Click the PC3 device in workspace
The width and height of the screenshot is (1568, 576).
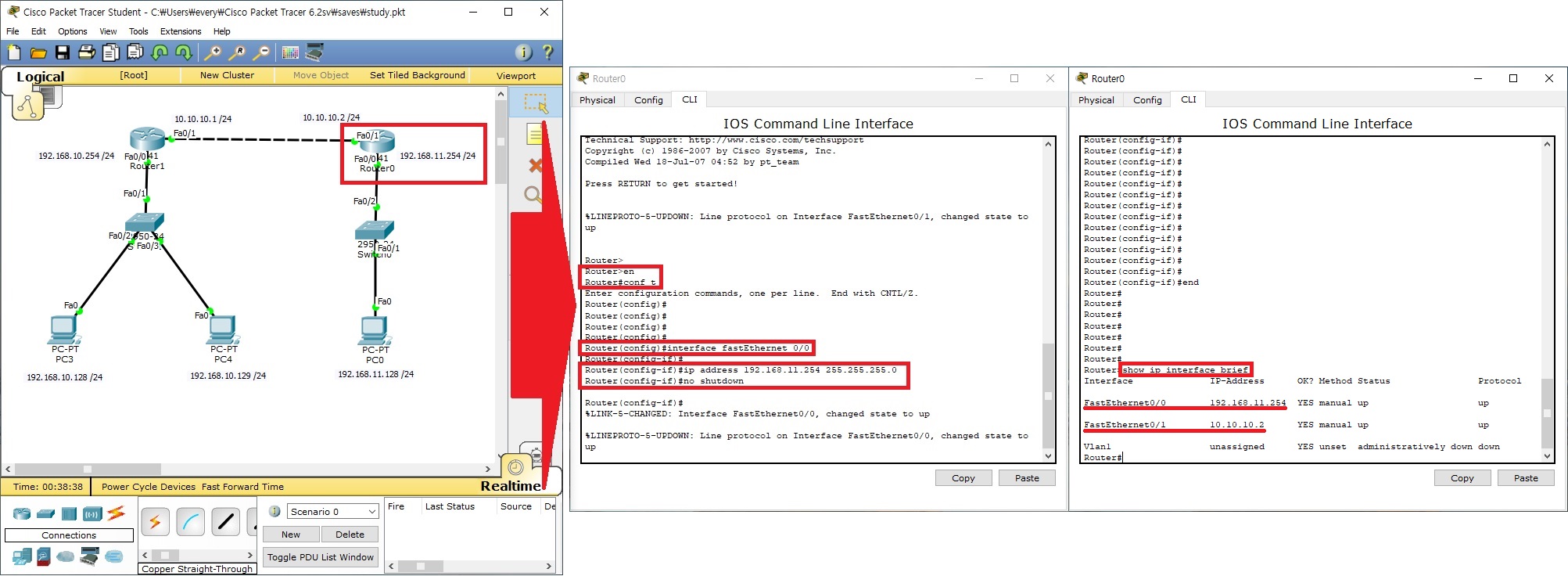coord(64,329)
